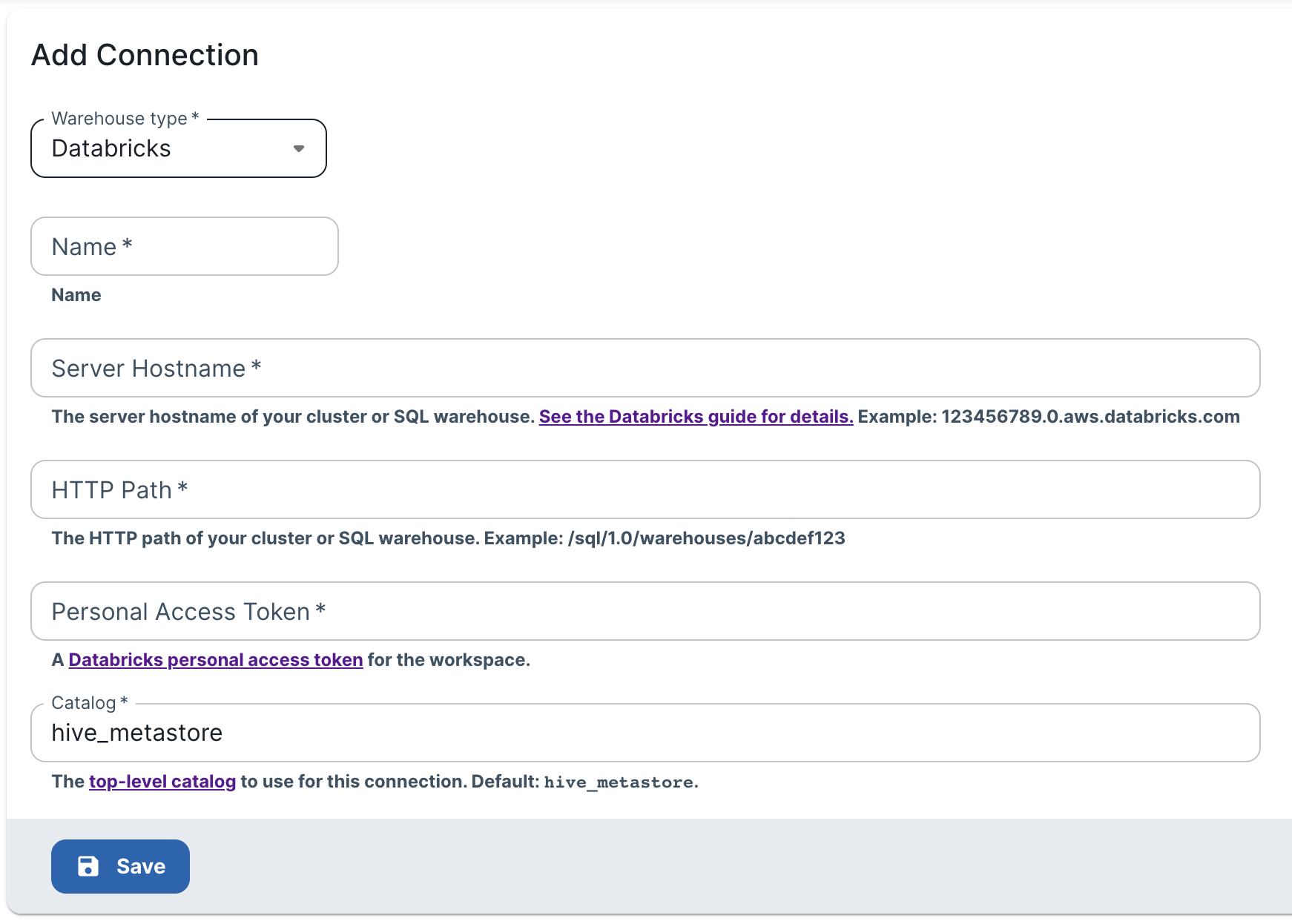
Task: Open the Warehouse type dropdown arrow
Action: coord(298,148)
